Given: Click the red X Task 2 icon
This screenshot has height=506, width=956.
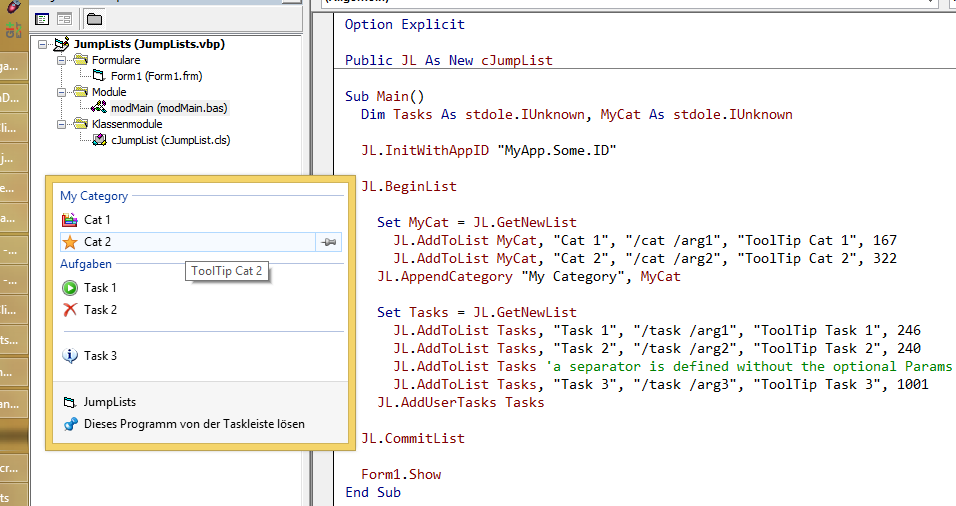Looking at the screenshot, I should point(69,310).
